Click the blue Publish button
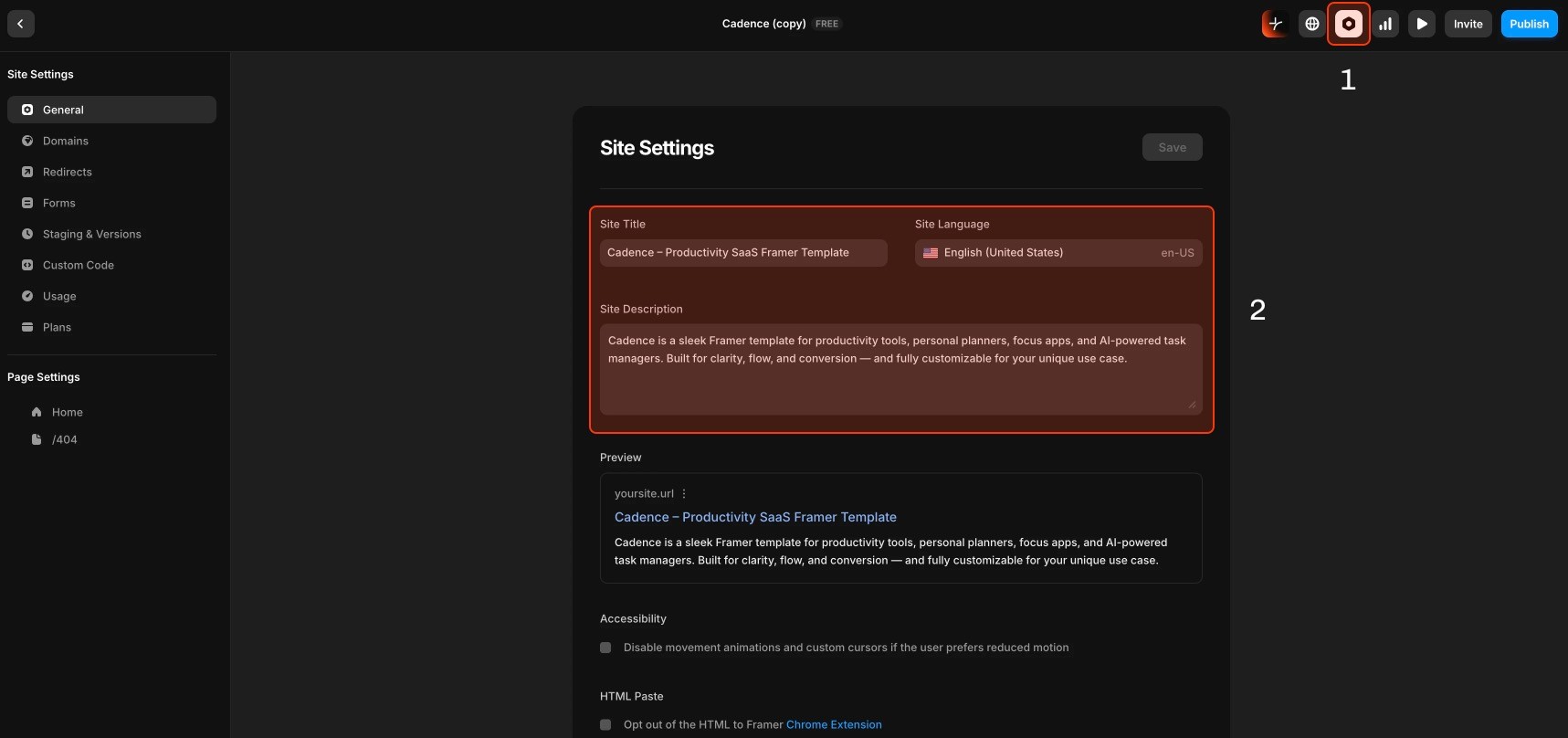This screenshot has width=1568, height=738. (1530, 24)
